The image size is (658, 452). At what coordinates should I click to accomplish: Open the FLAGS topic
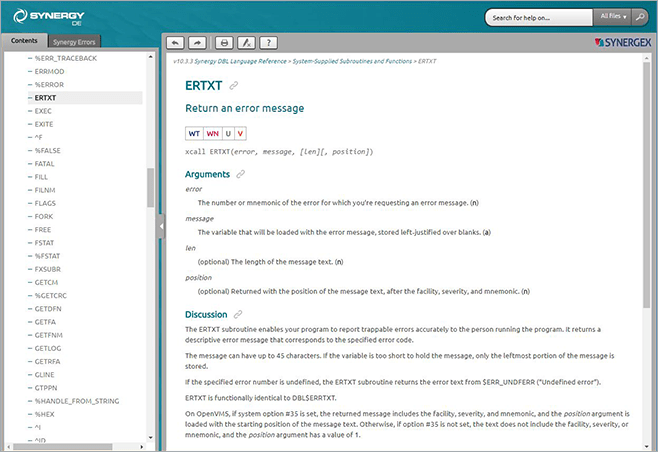(x=45, y=203)
